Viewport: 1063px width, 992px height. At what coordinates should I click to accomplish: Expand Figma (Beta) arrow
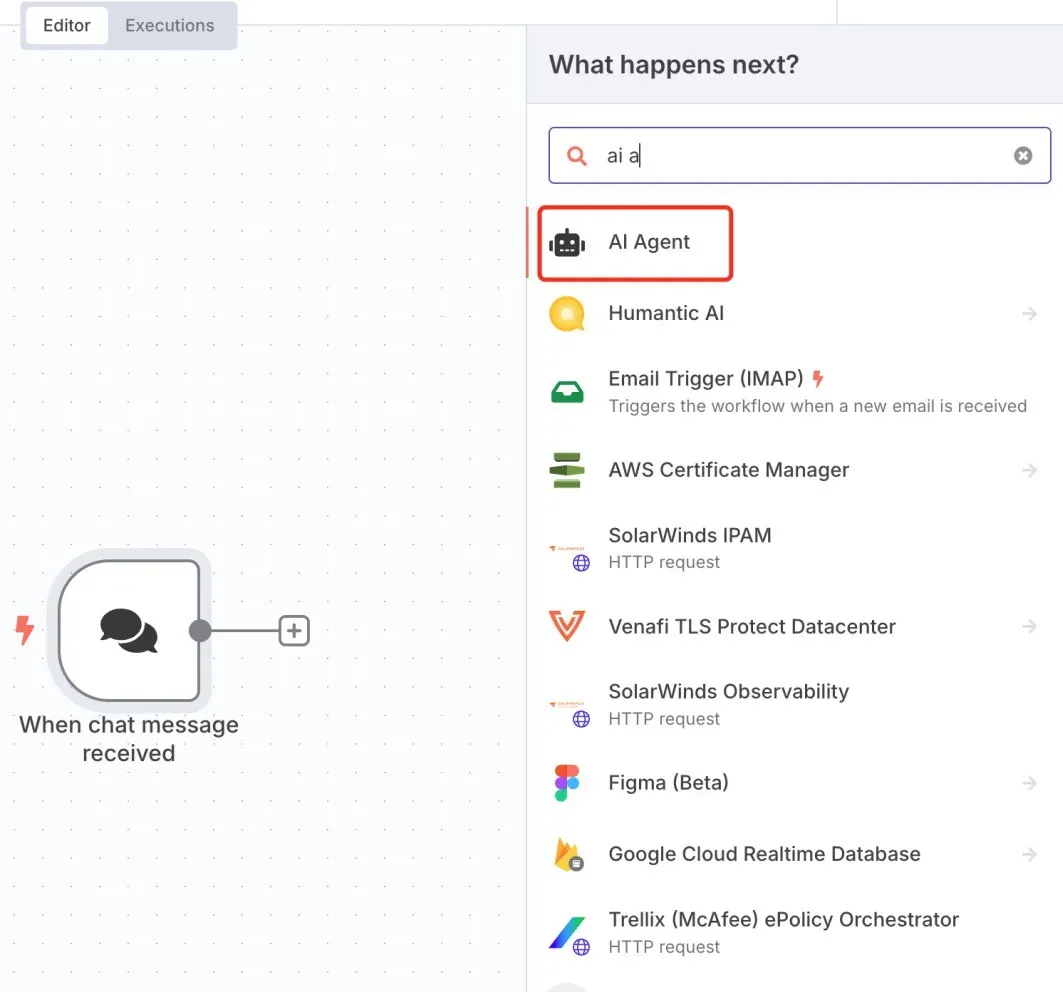pos(1029,783)
